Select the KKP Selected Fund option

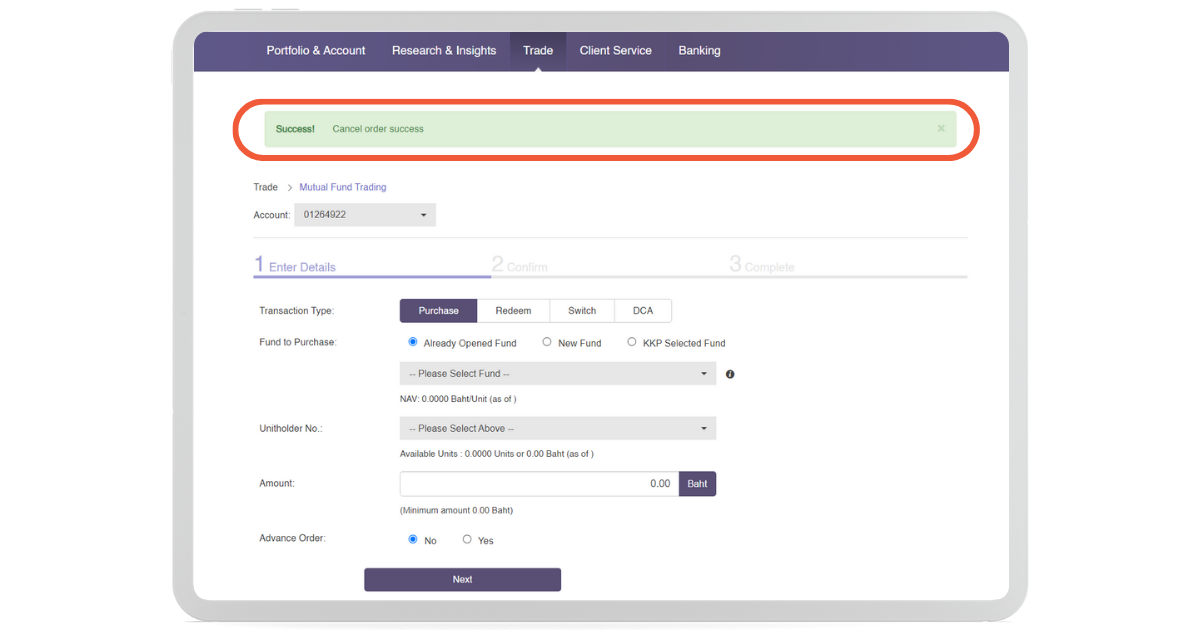pyautogui.click(x=632, y=342)
